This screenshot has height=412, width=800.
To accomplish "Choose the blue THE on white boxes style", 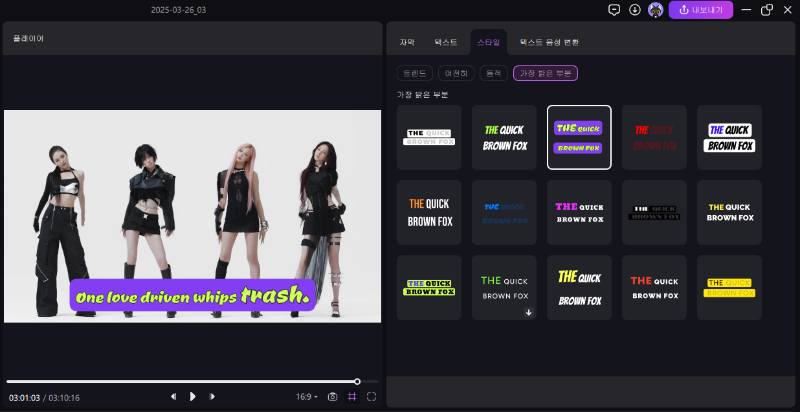I will tap(730, 137).
